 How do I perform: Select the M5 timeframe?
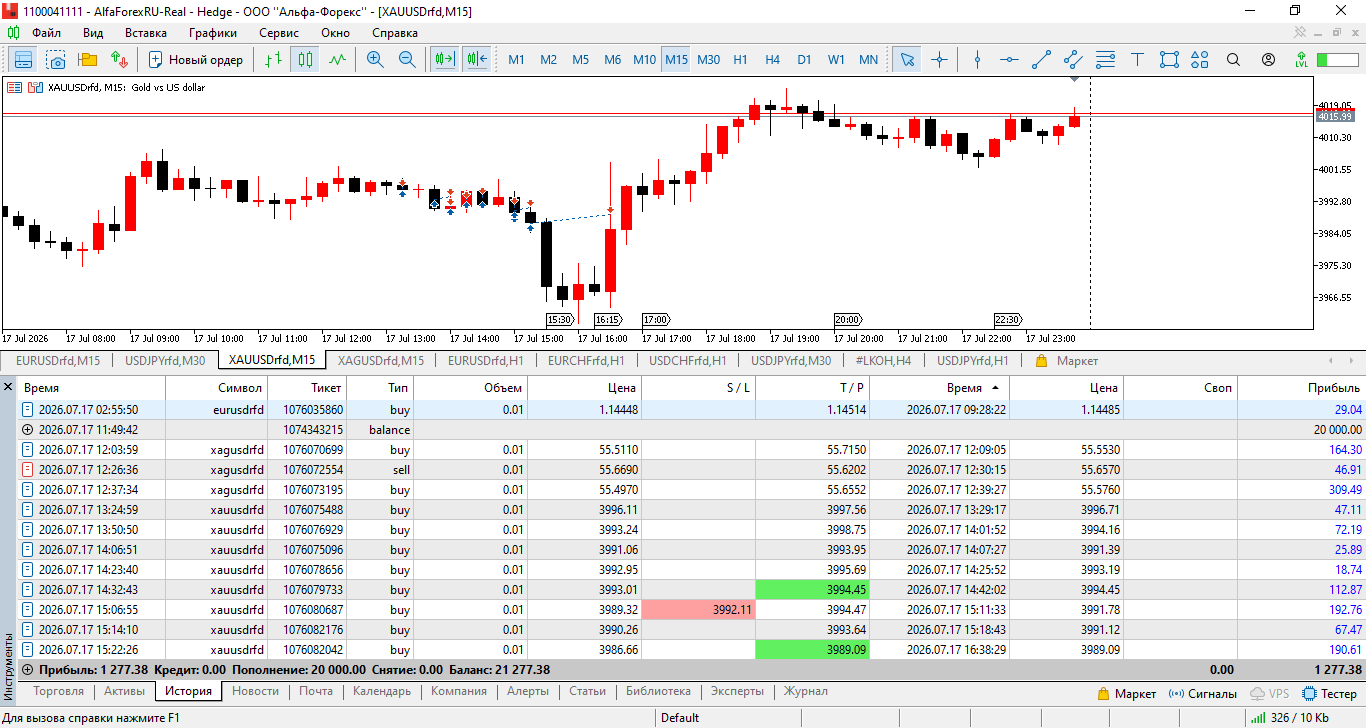pos(580,60)
